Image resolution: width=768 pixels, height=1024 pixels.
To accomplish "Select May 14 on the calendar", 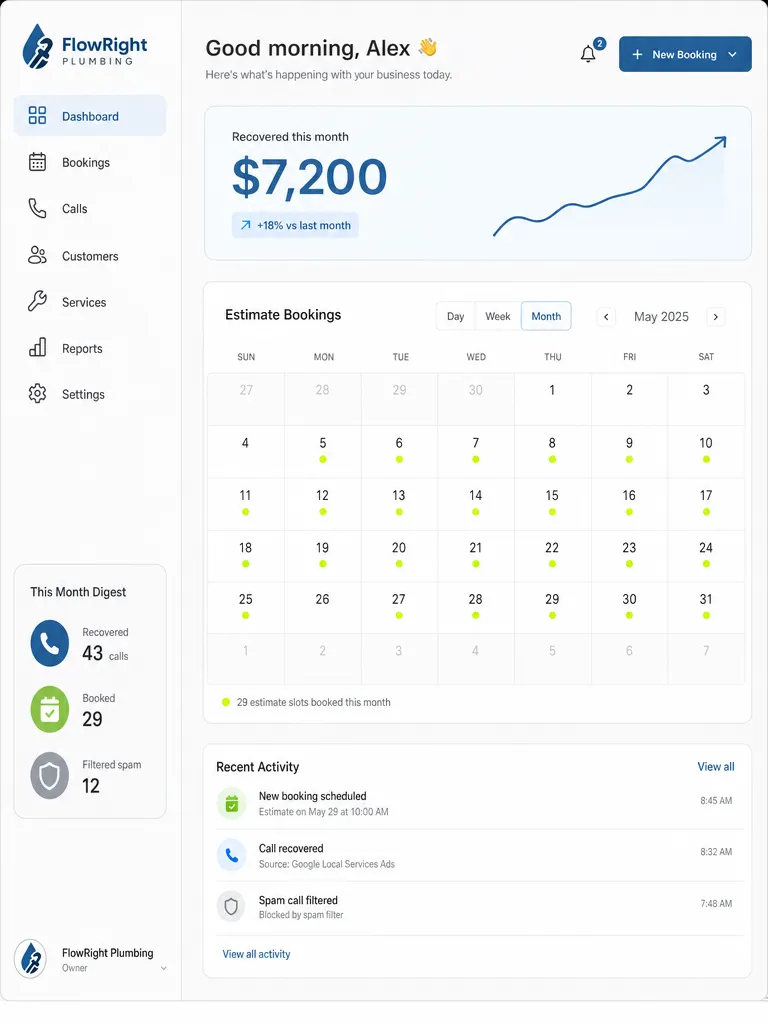I will (475, 504).
